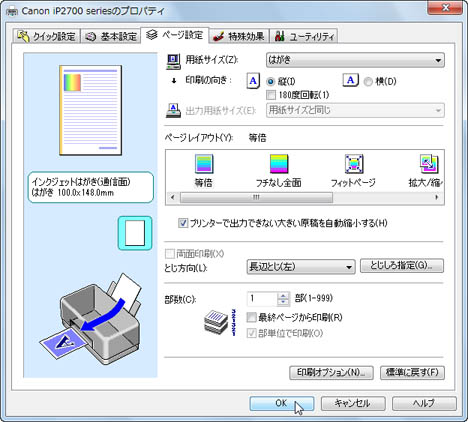Enable the 180度回転 checkbox

pos(271,95)
